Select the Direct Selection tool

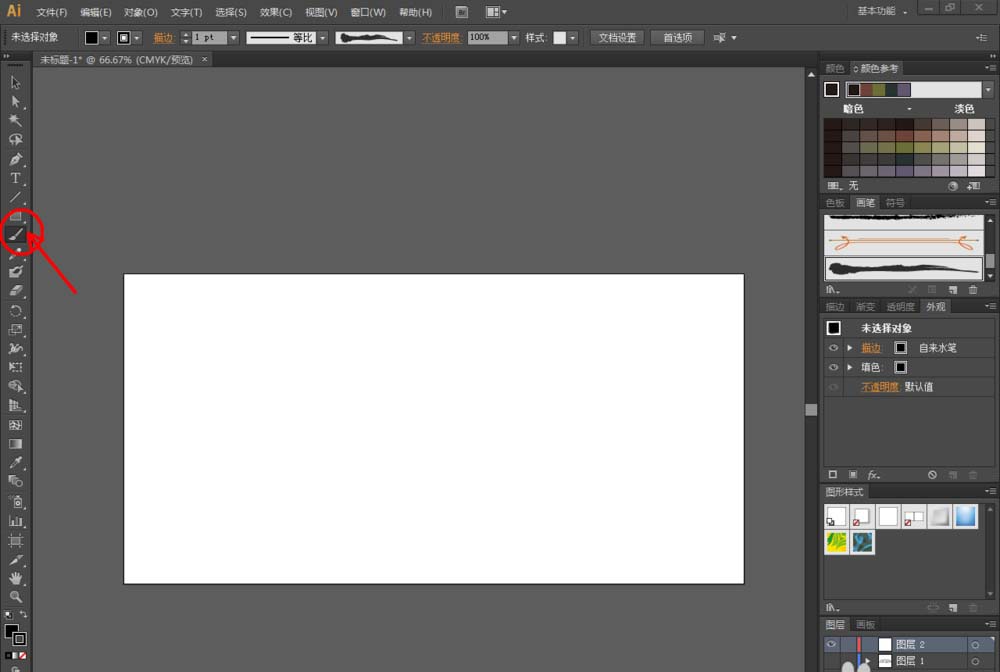[x=15, y=101]
